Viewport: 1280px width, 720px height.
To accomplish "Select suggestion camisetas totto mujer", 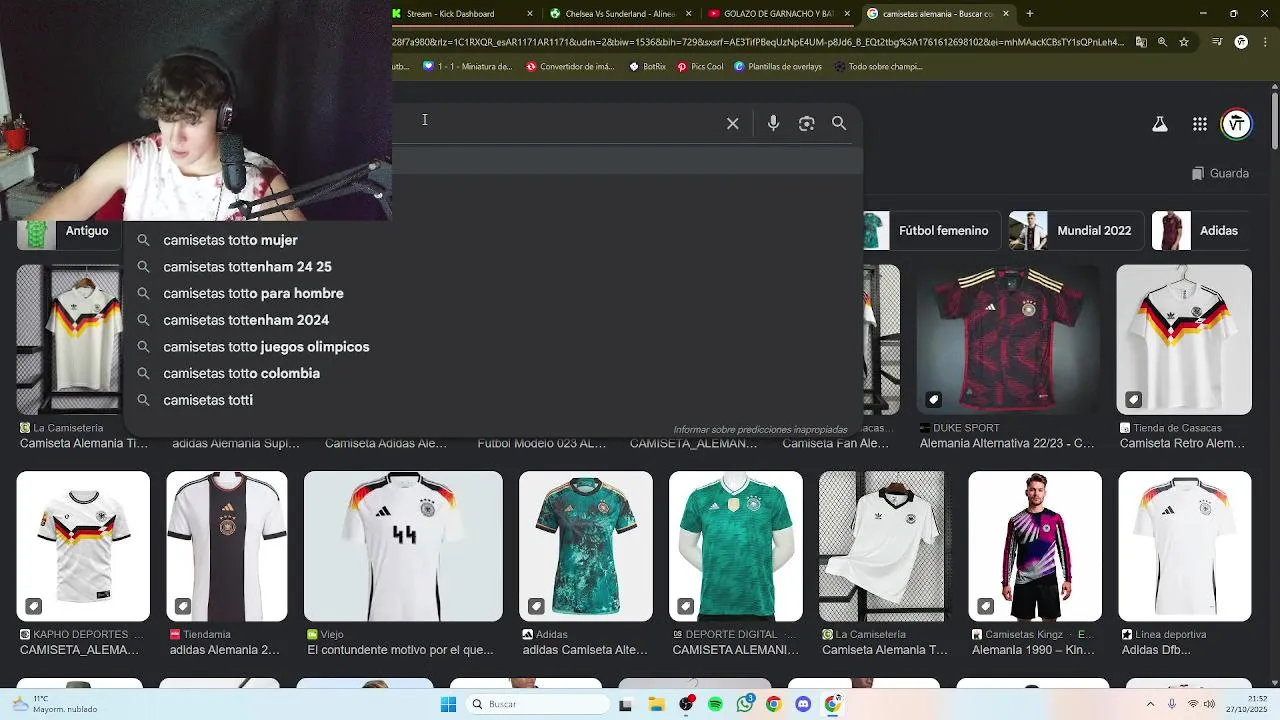I will click(492, 240).
